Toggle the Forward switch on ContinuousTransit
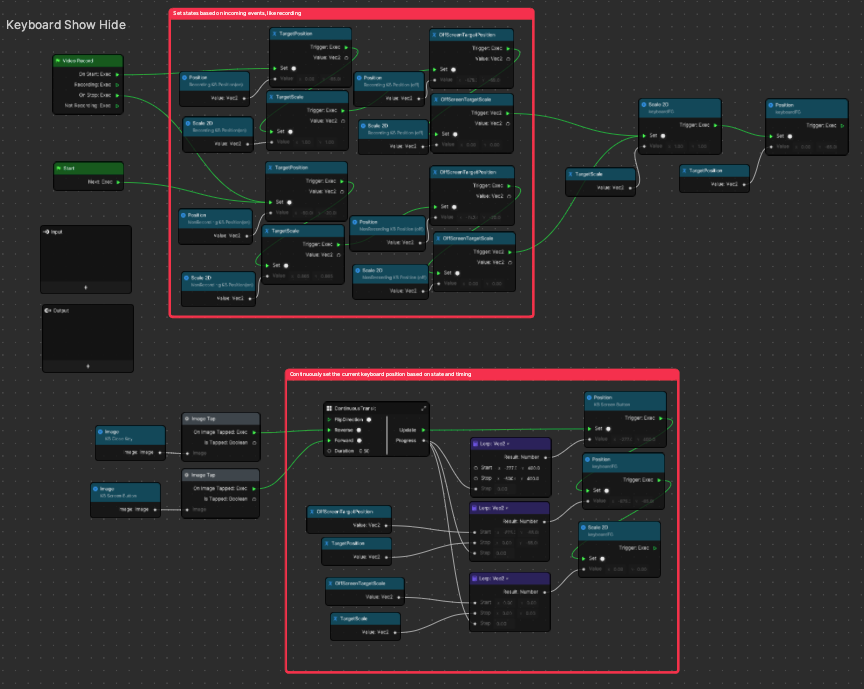 [x=357, y=440]
